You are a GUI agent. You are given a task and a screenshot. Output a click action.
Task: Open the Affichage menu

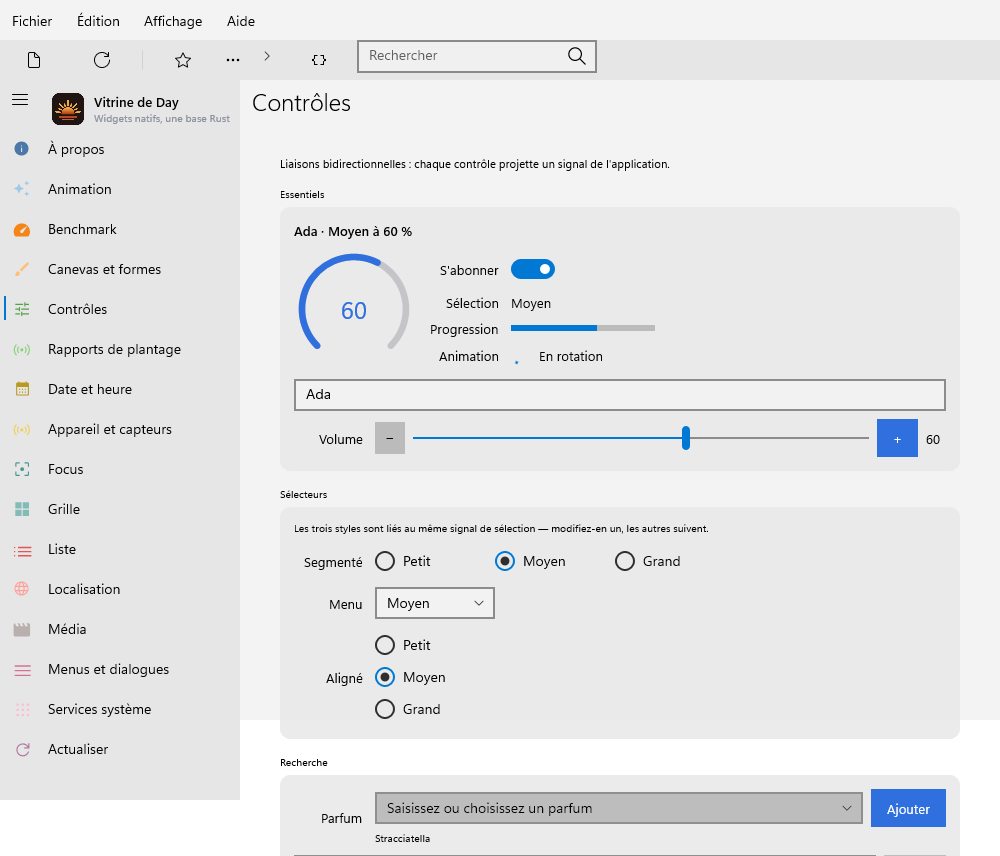pyautogui.click(x=173, y=21)
